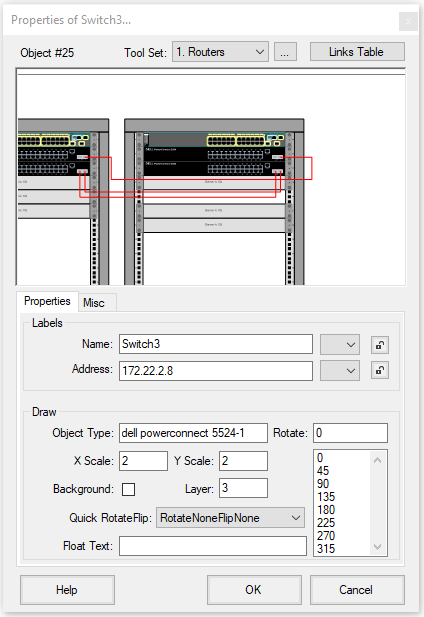Image resolution: width=424 pixels, height=617 pixels.
Task: Open the dropdown next to Address field
Action: coord(340,371)
